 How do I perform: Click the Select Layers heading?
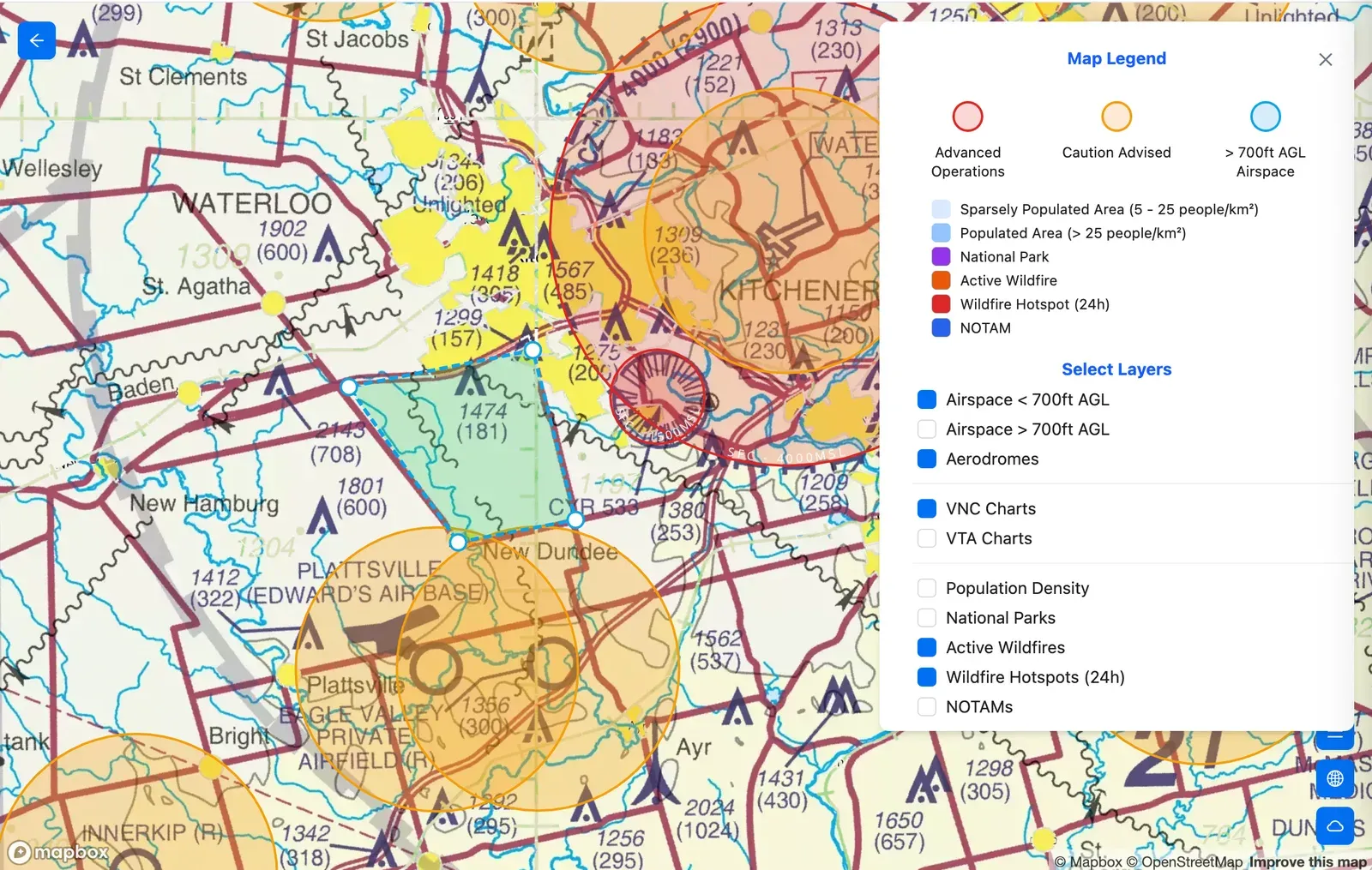pyautogui.click(x=1116, y=369)
